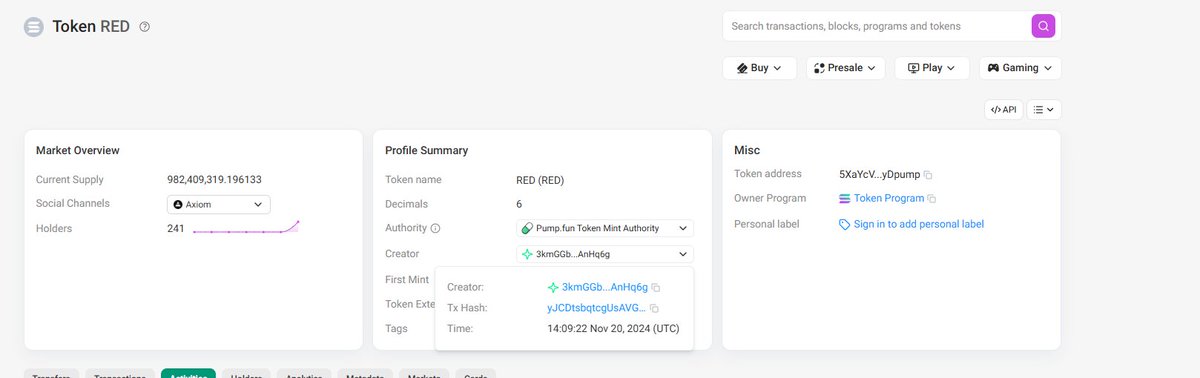Viewport: 1200px width, 378px height.
Task: Click the Market Overview heading
Action: 78,150
